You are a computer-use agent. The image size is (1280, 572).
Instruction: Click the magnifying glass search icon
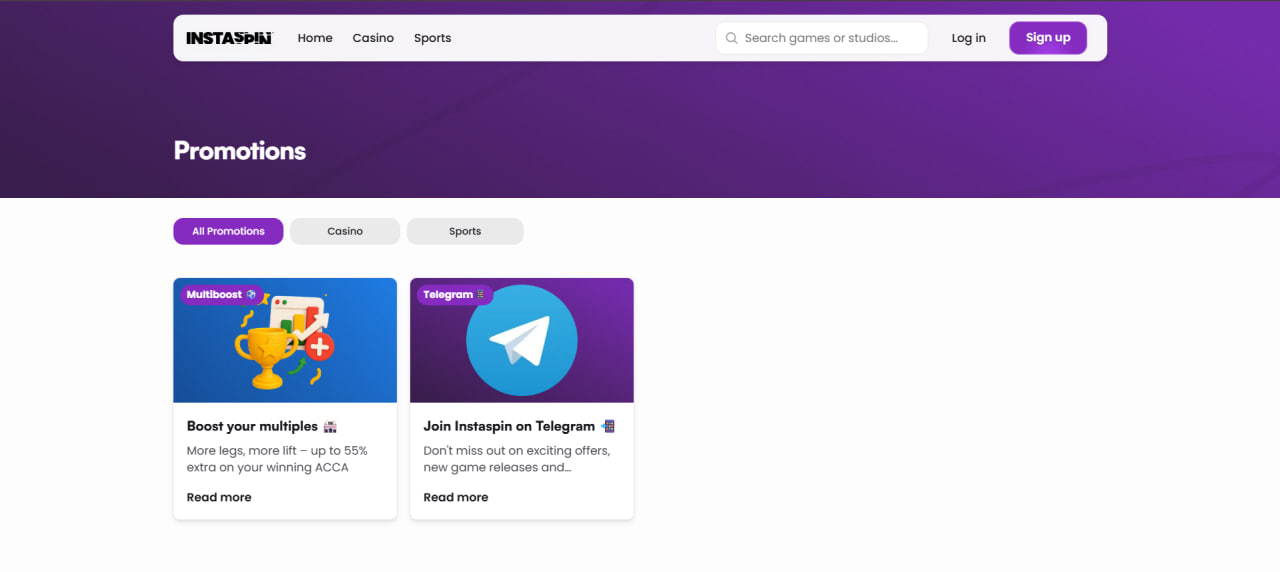coord(731,38)
